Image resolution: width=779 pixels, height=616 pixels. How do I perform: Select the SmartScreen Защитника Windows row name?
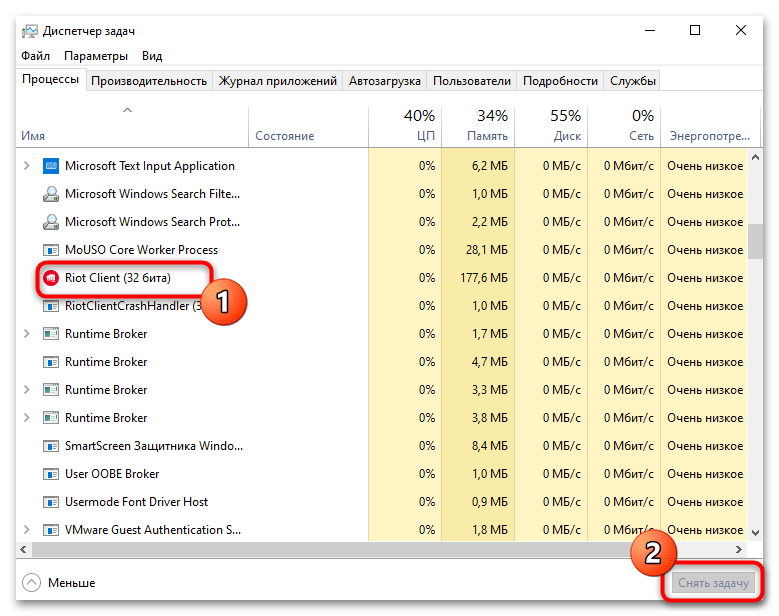[154, 446]
